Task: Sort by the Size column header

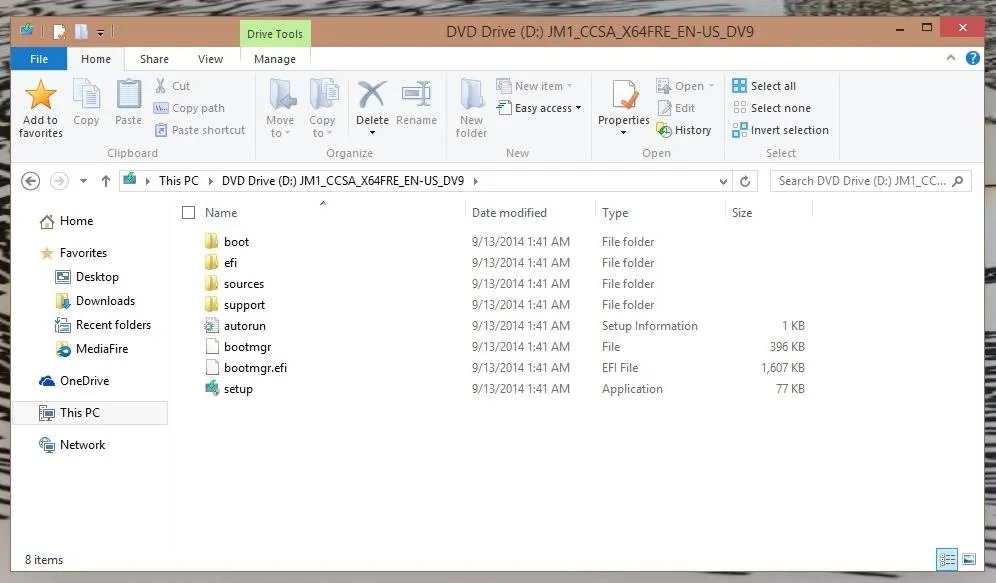Action: (742, 213)
